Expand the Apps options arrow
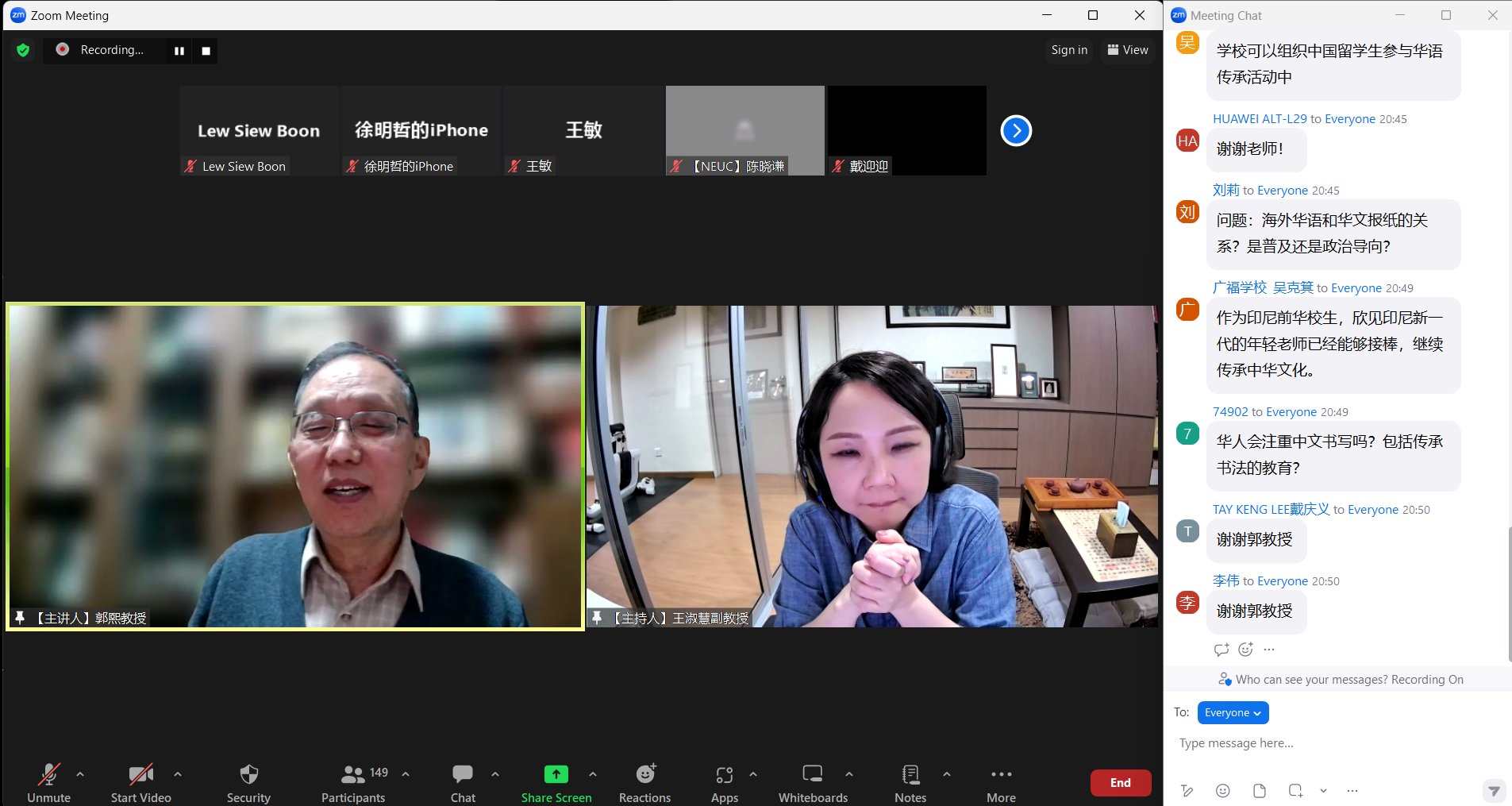 753,774
